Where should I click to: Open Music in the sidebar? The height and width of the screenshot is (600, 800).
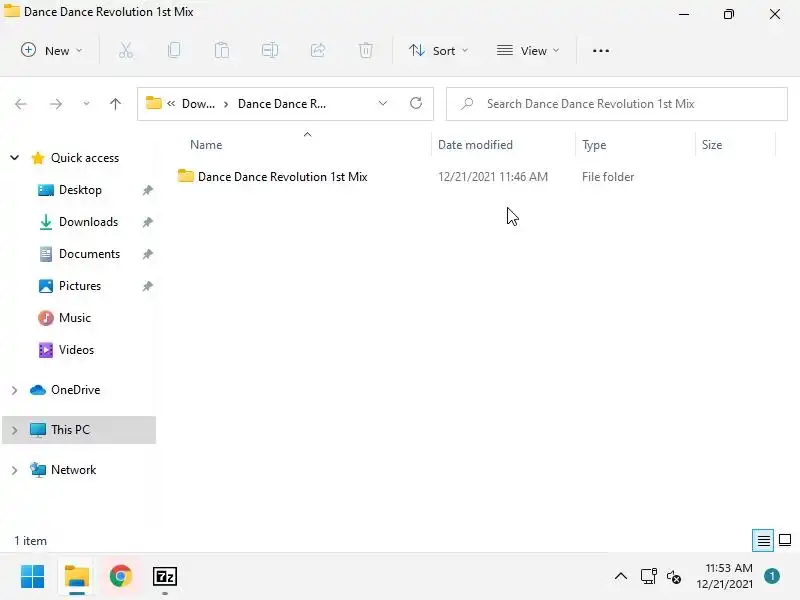pyautogui.click(x=74, y=318)
